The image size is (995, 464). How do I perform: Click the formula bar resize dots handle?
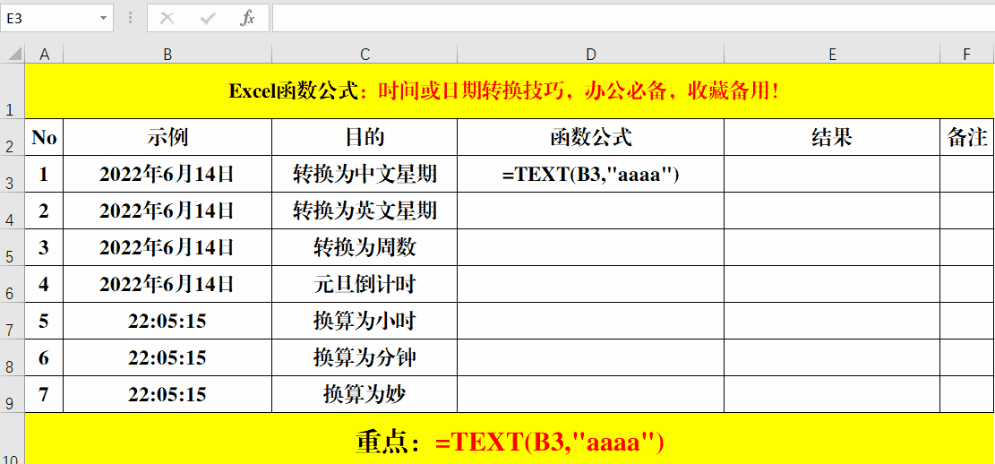pyautogui.click(x=130, y=18)
